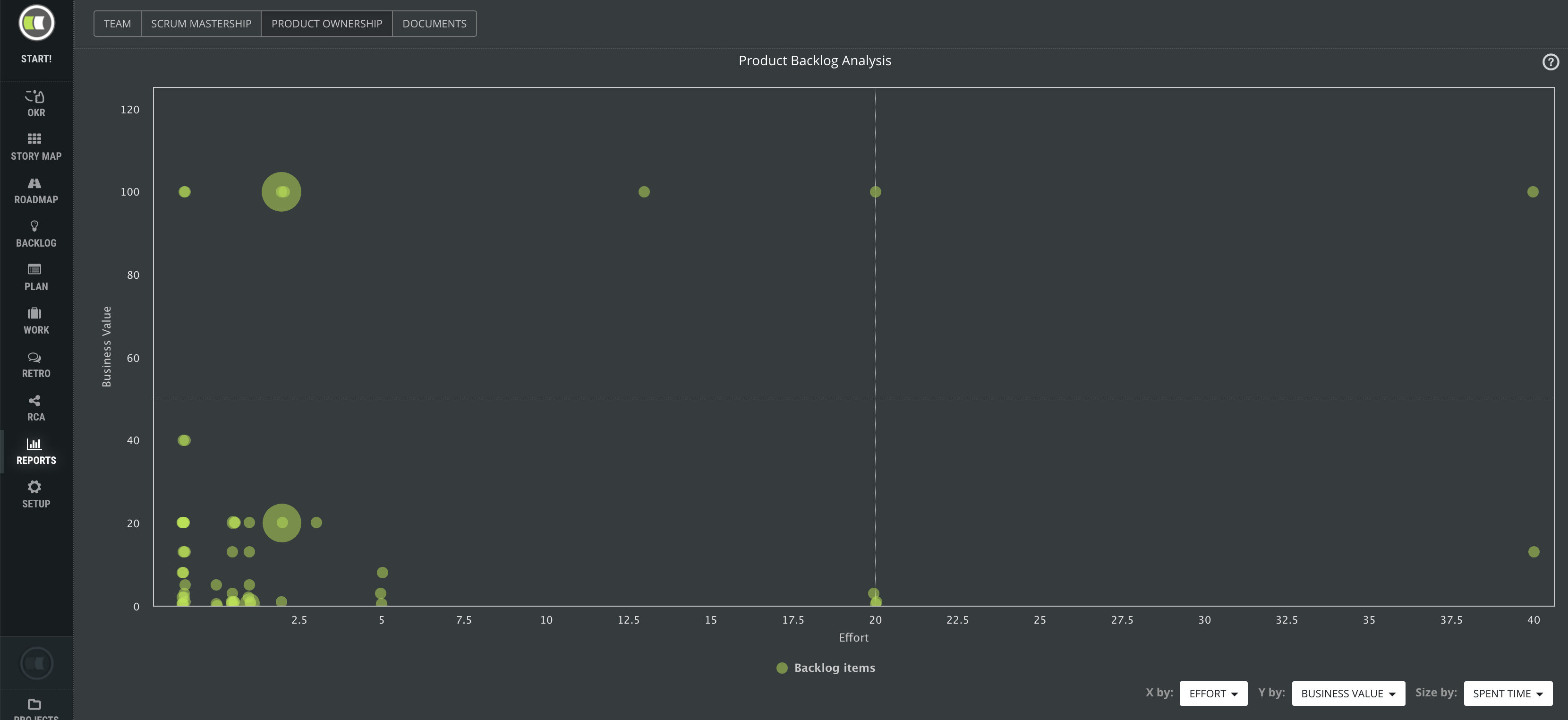This screenshot has height=720, width=1568.
Task: Select the Team tab
Action: pyautogui.click(x=117, y=23)
